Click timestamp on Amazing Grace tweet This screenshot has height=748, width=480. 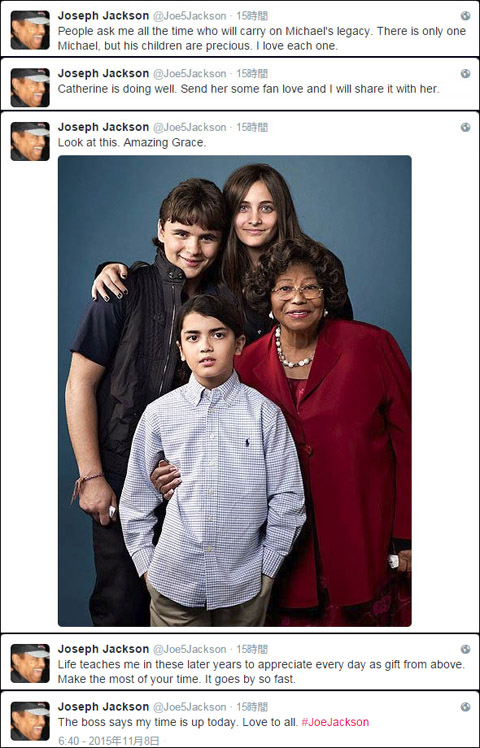(x=252, y=127)
